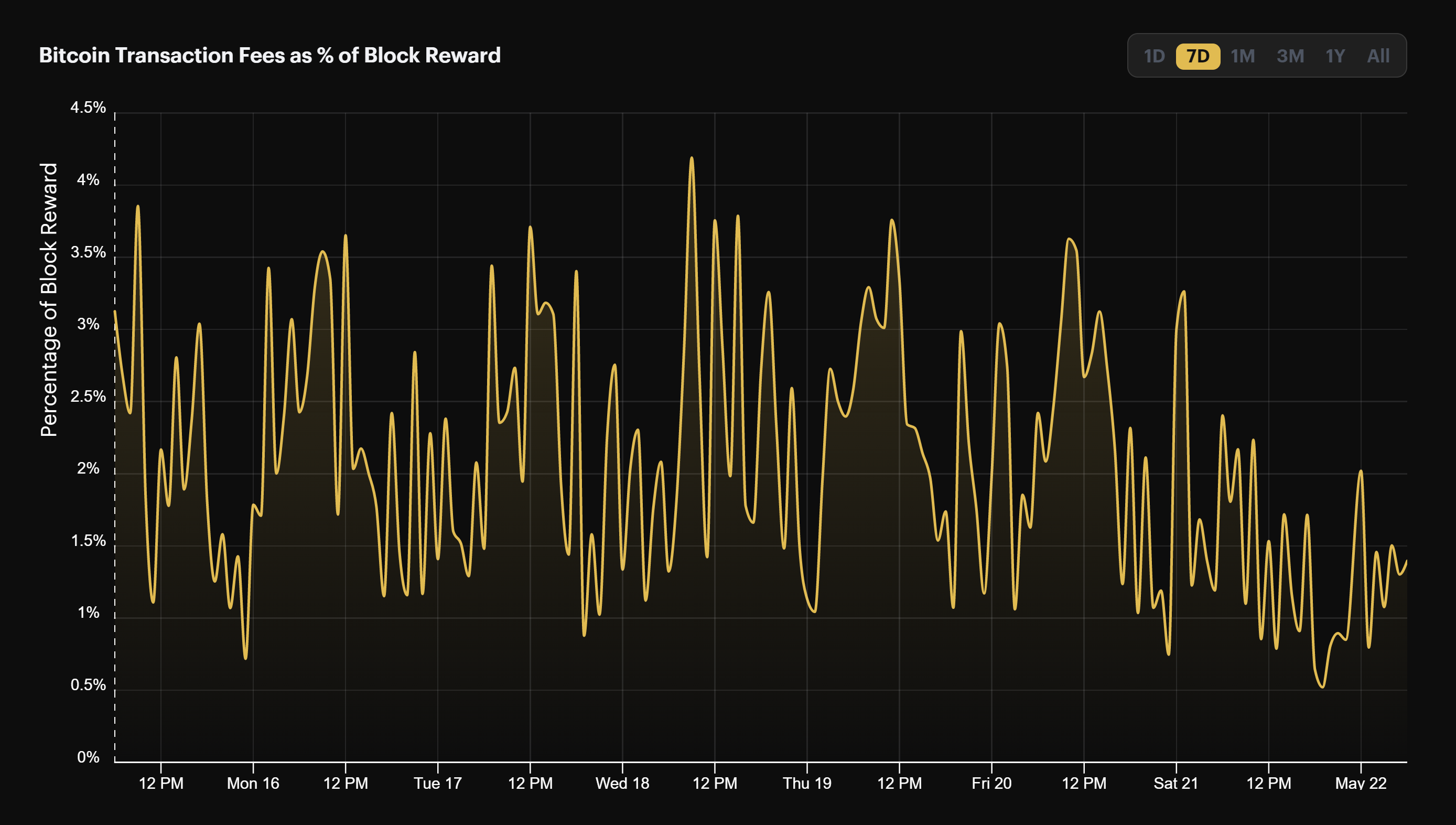Click the 'Tue 17' x-axis label

[x=438, y=783]
